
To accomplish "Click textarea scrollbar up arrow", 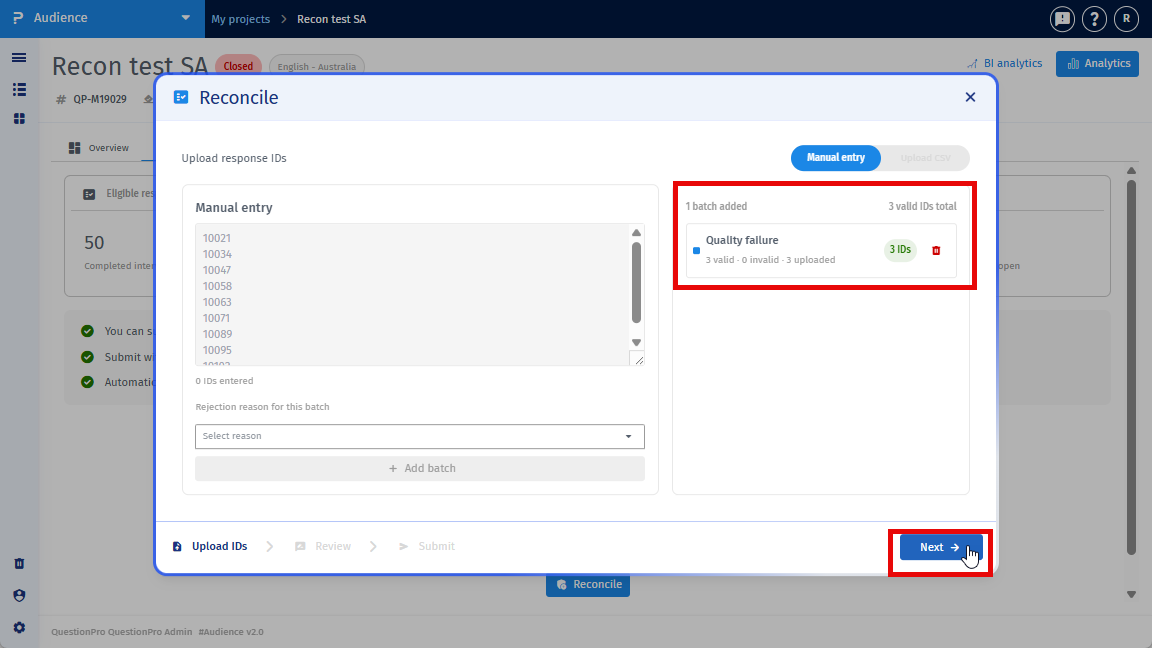I will tap(636, 233).
